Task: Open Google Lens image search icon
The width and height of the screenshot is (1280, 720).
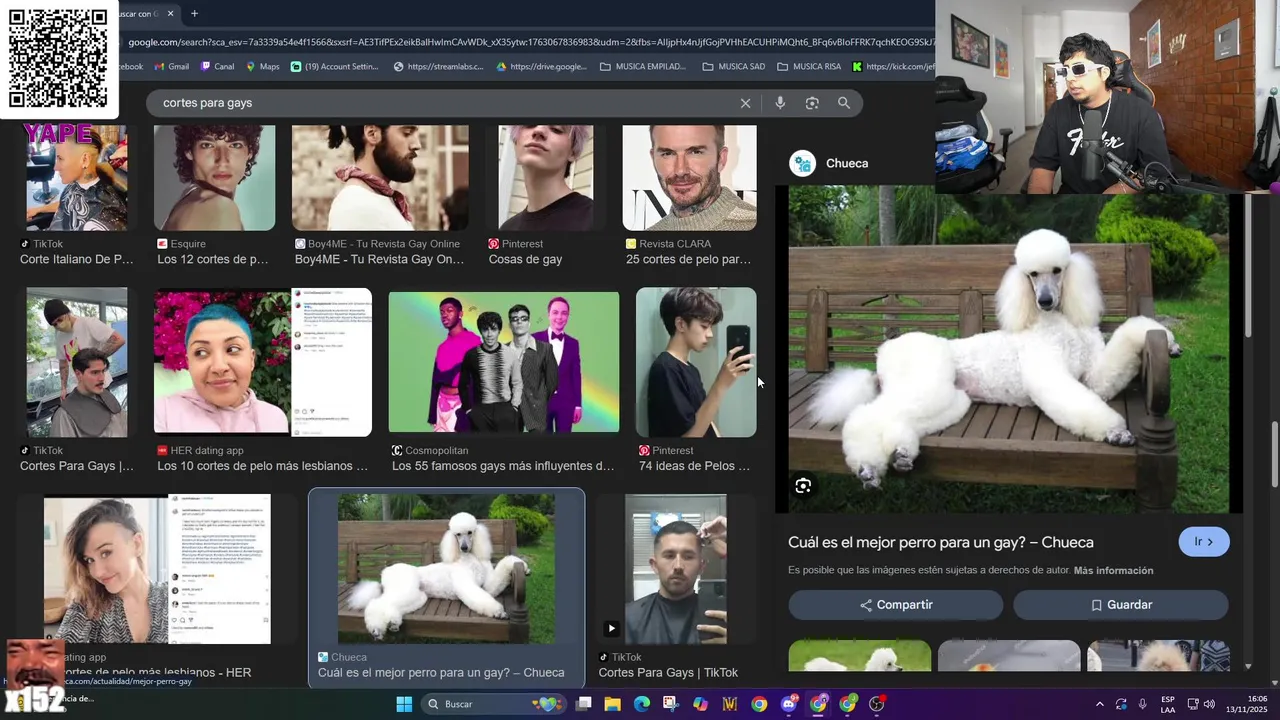Action: pos(812,103)
